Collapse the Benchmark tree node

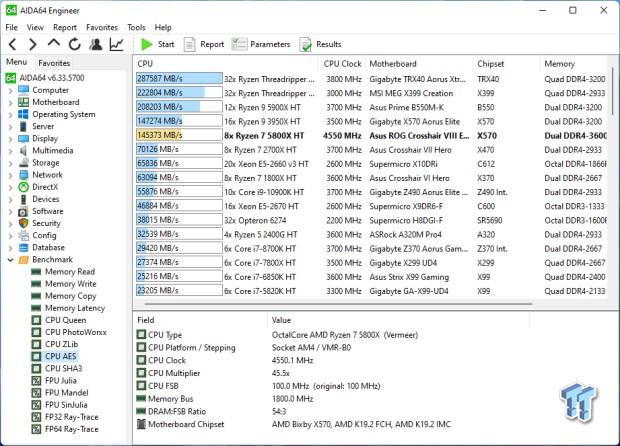pos(11,259)
